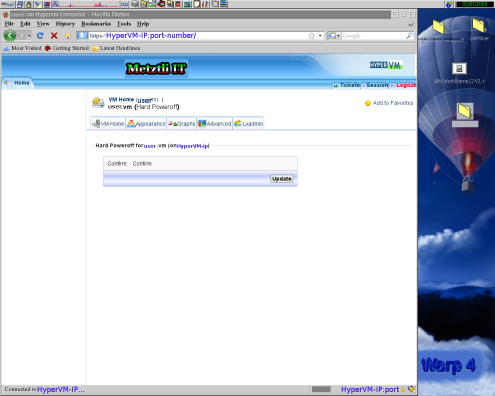This screenshot has height=396, width=495.
Task: Open the Tickets link
Action: tap(347, 85)
